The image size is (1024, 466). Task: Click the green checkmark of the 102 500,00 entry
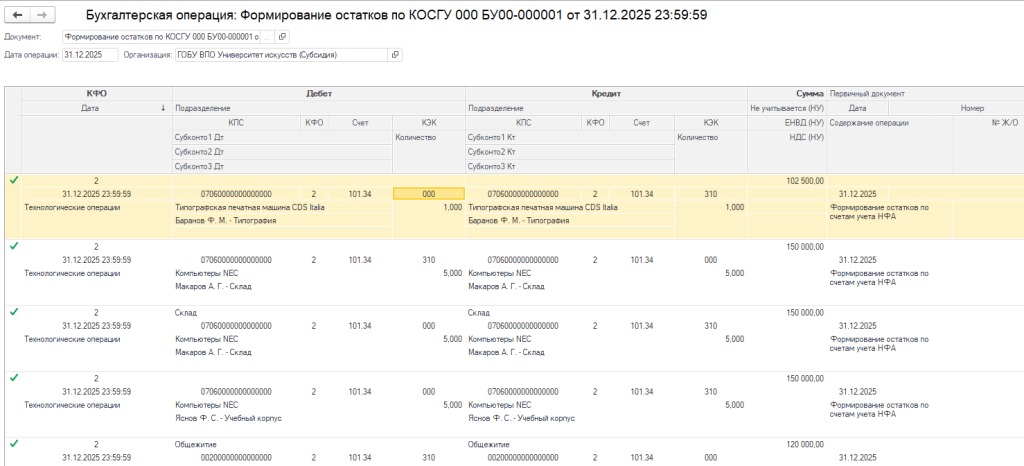(13, 181)
